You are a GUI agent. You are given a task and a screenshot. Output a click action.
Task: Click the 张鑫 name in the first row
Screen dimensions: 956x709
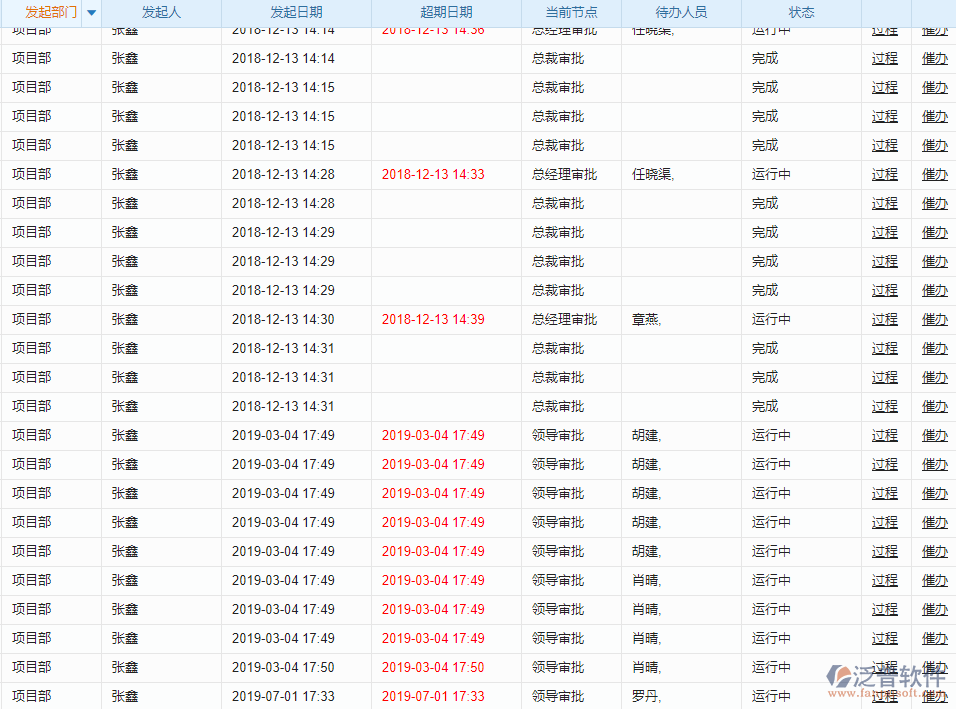122,29
